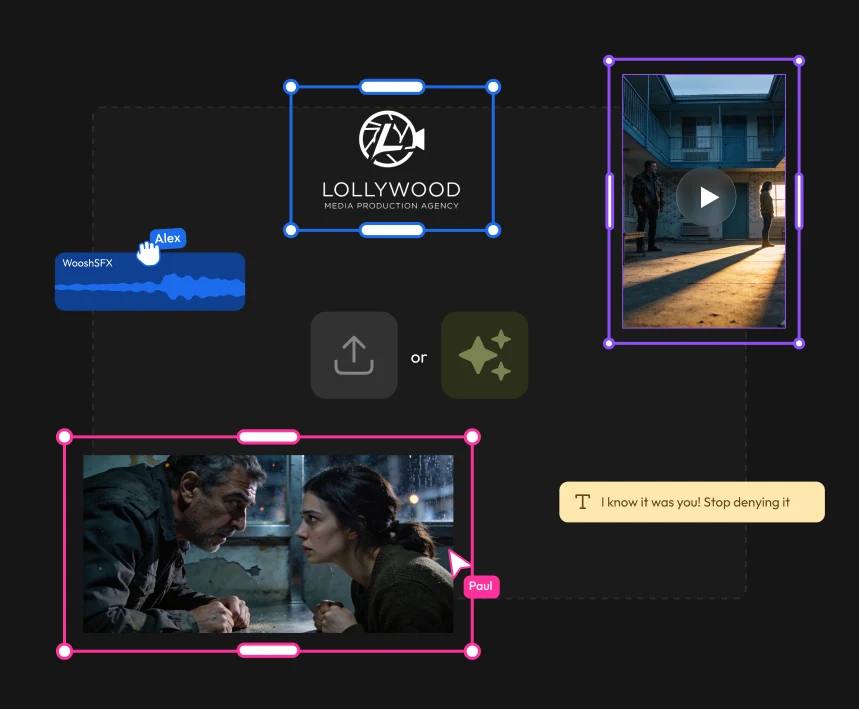Click the top-left pink handle of image frame
The width and height of the screenshot is (859, 709).
point(65,437)
